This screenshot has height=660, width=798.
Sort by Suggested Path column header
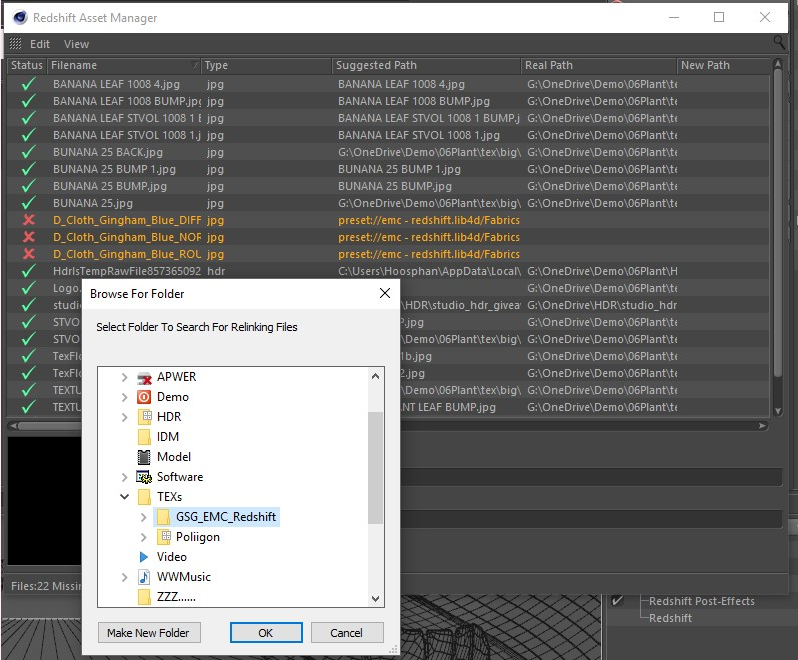[426, 65]
